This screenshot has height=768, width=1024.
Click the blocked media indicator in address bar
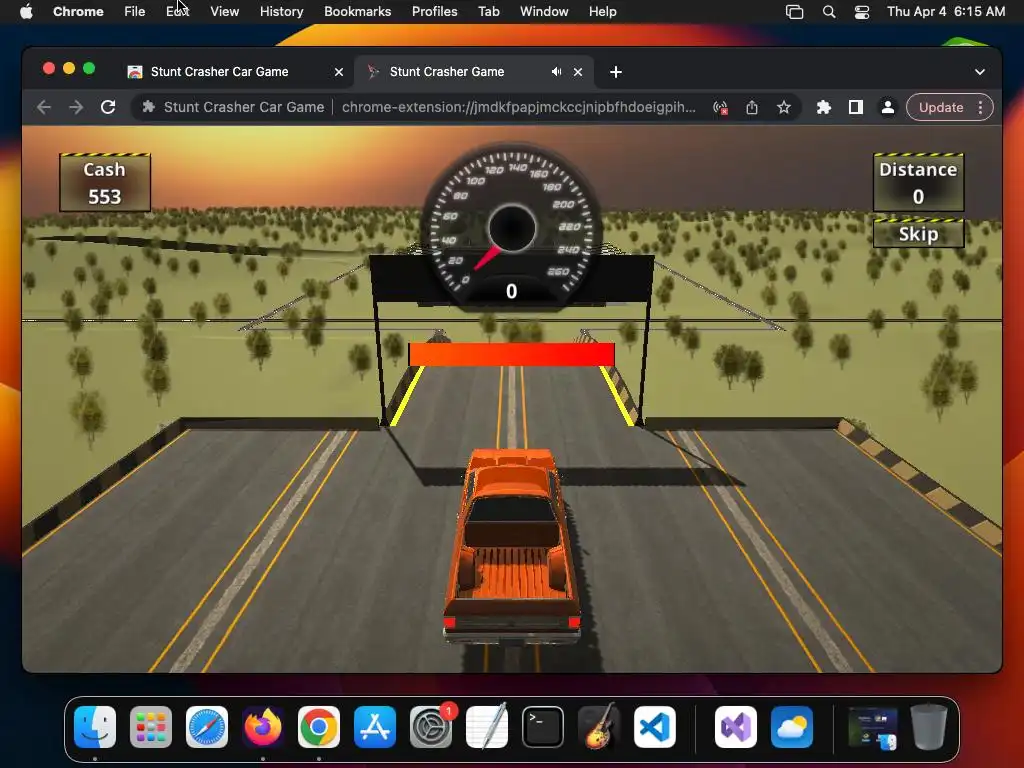coord(720,108)
